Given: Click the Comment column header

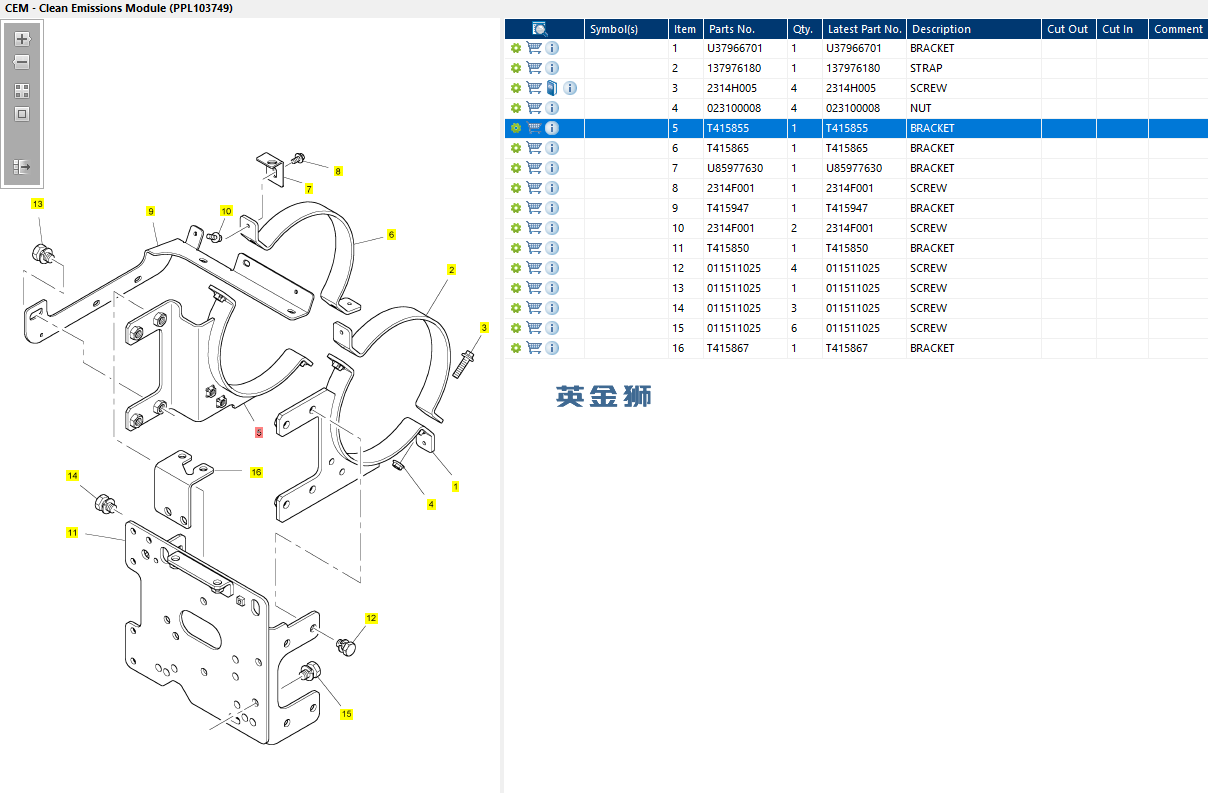Looking at the screenshot, I should point(1178,29).
